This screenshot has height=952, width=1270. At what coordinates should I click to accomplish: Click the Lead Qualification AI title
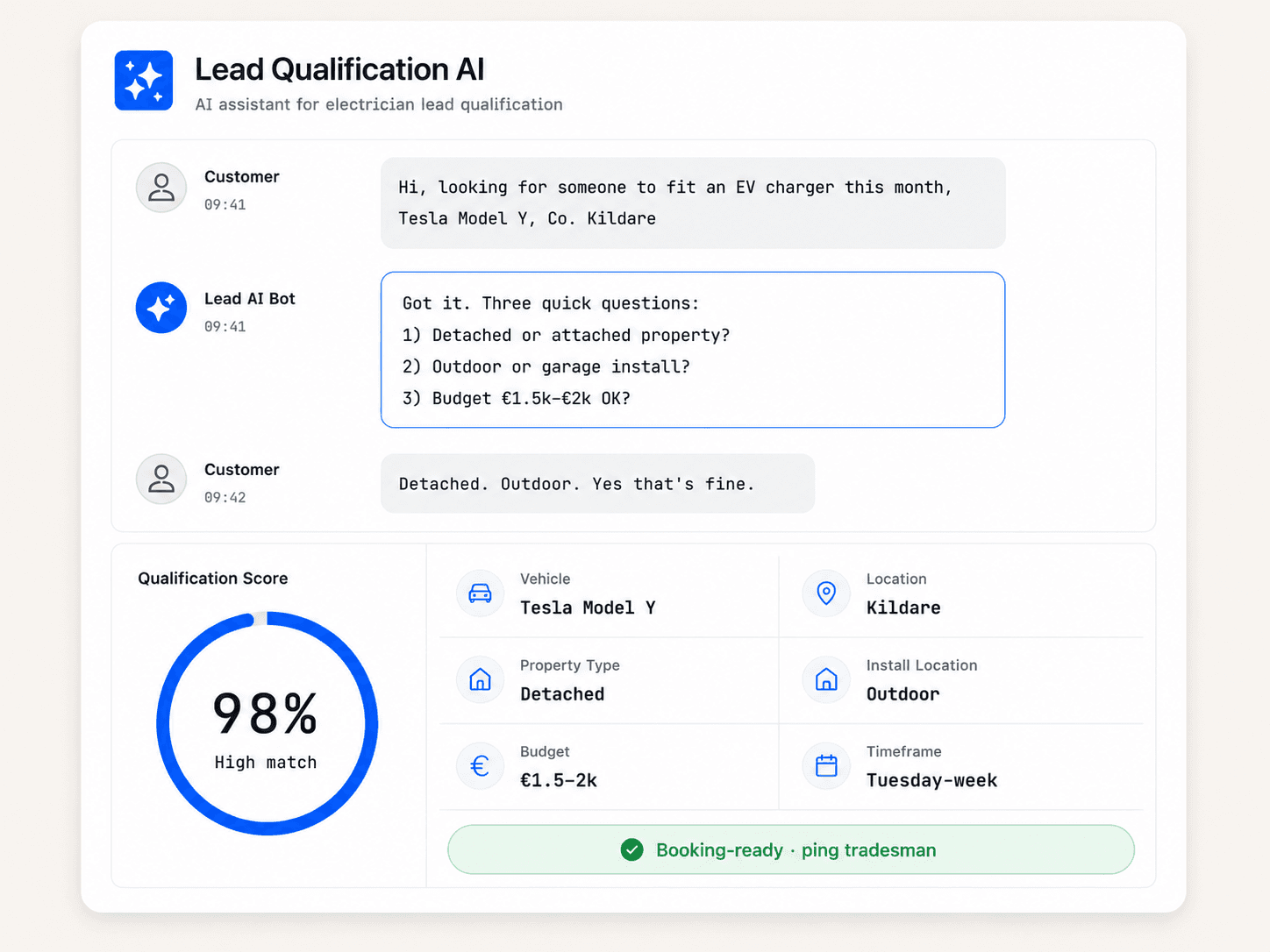pyautogui.click(x=339, y=69)
